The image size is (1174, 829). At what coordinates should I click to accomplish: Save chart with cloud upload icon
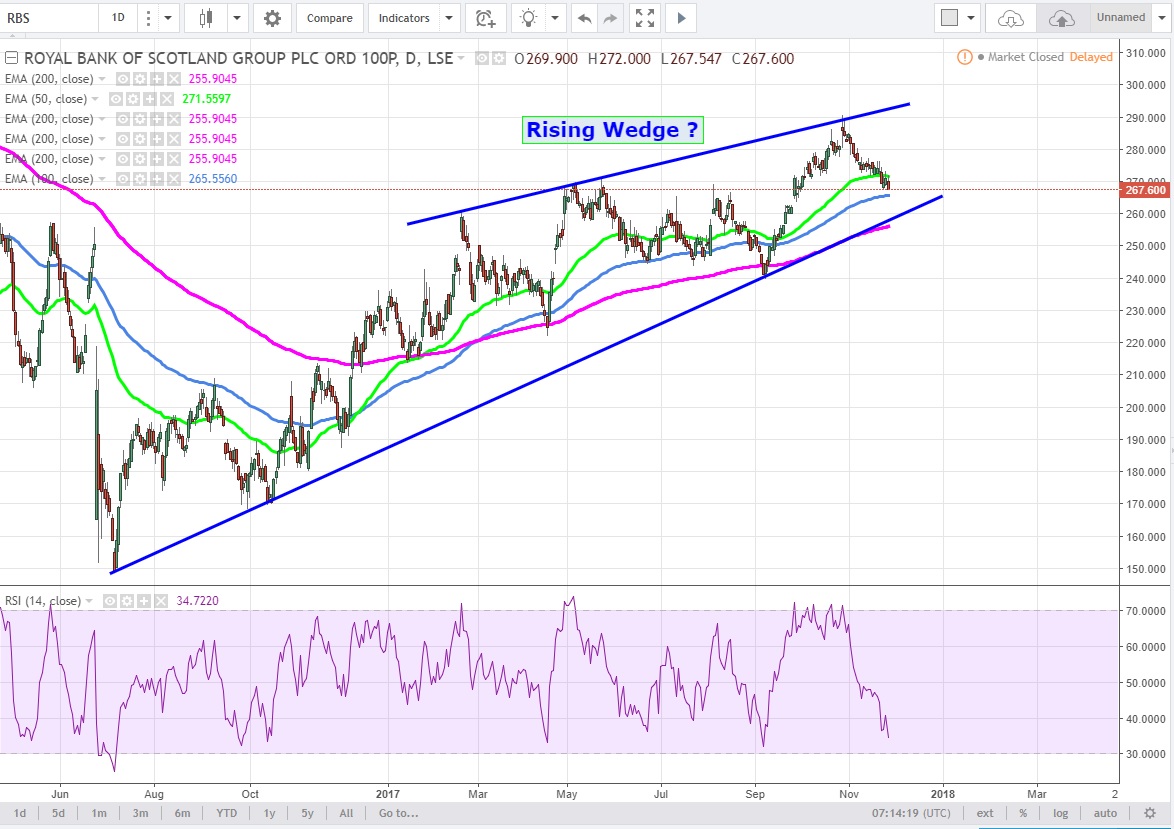[x=1061, y=18]
